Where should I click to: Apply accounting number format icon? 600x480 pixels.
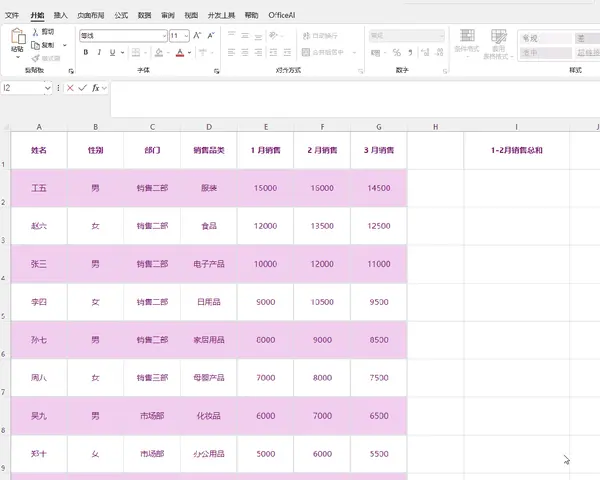tap(375, 52)
